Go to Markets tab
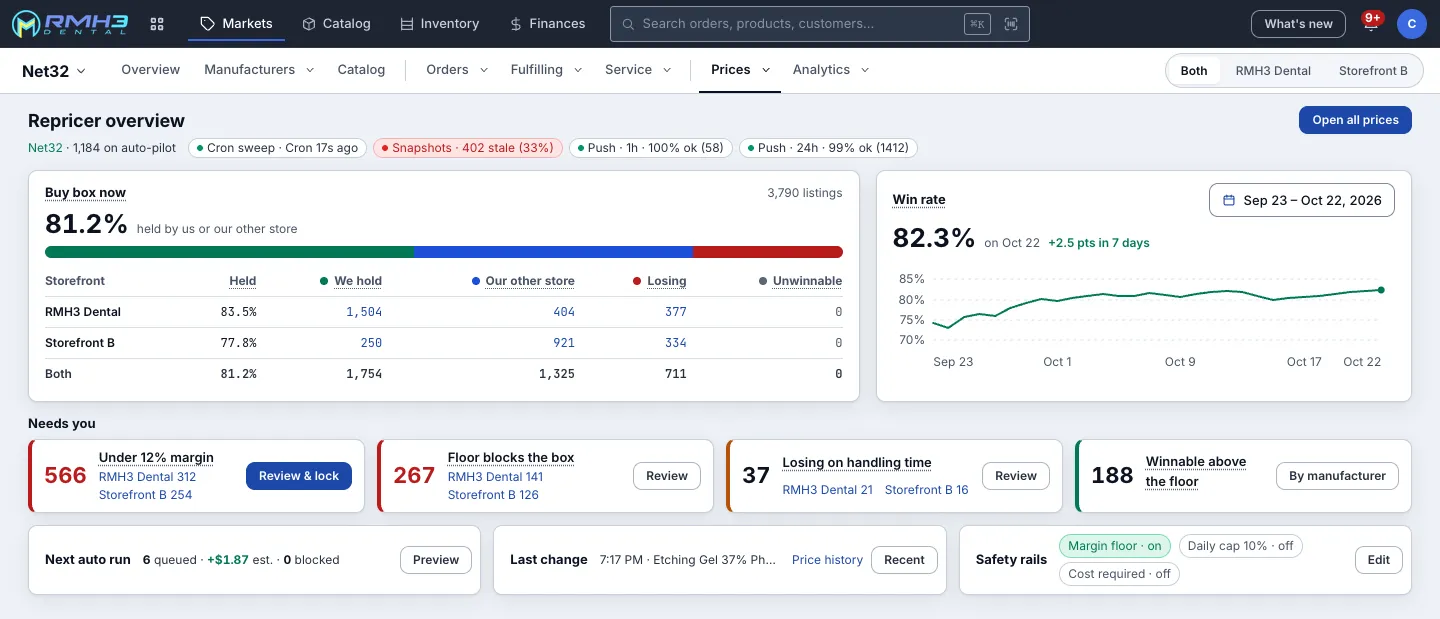Screen dimensions: 1440x619 [x=236, y=24]
